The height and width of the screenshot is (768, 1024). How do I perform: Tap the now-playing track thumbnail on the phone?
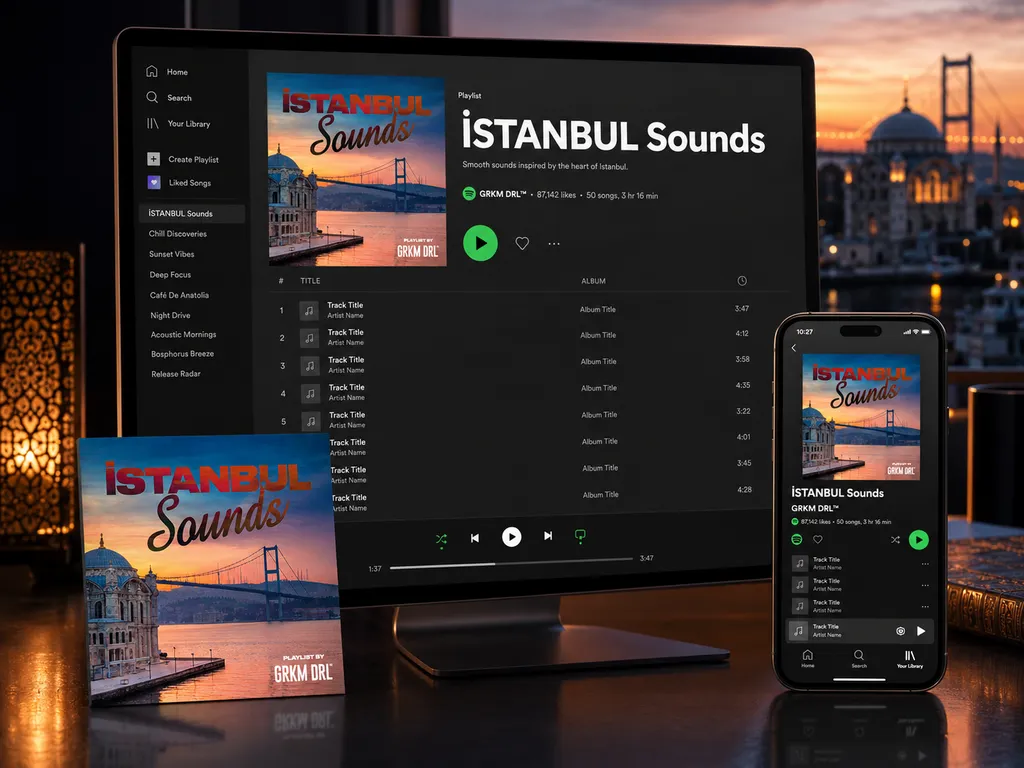click(x=798, y=631)
